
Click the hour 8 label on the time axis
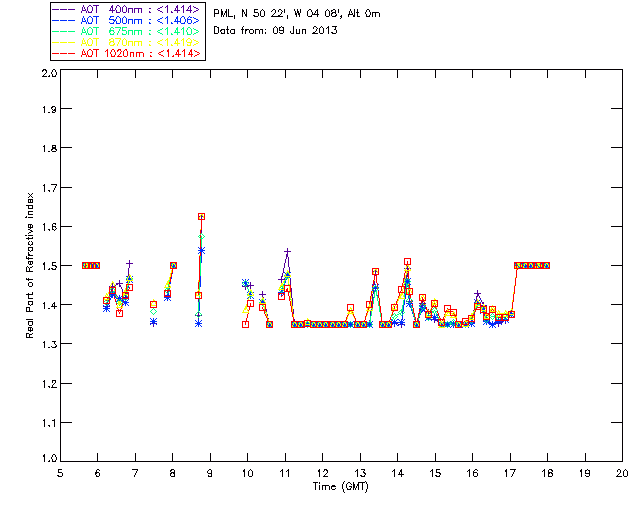point(173,473)
